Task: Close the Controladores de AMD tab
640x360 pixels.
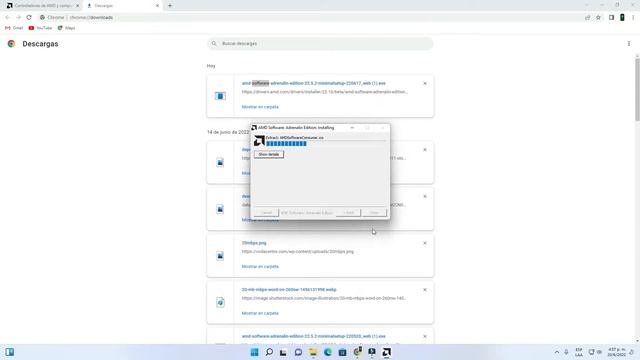Action: click(78, 6)
